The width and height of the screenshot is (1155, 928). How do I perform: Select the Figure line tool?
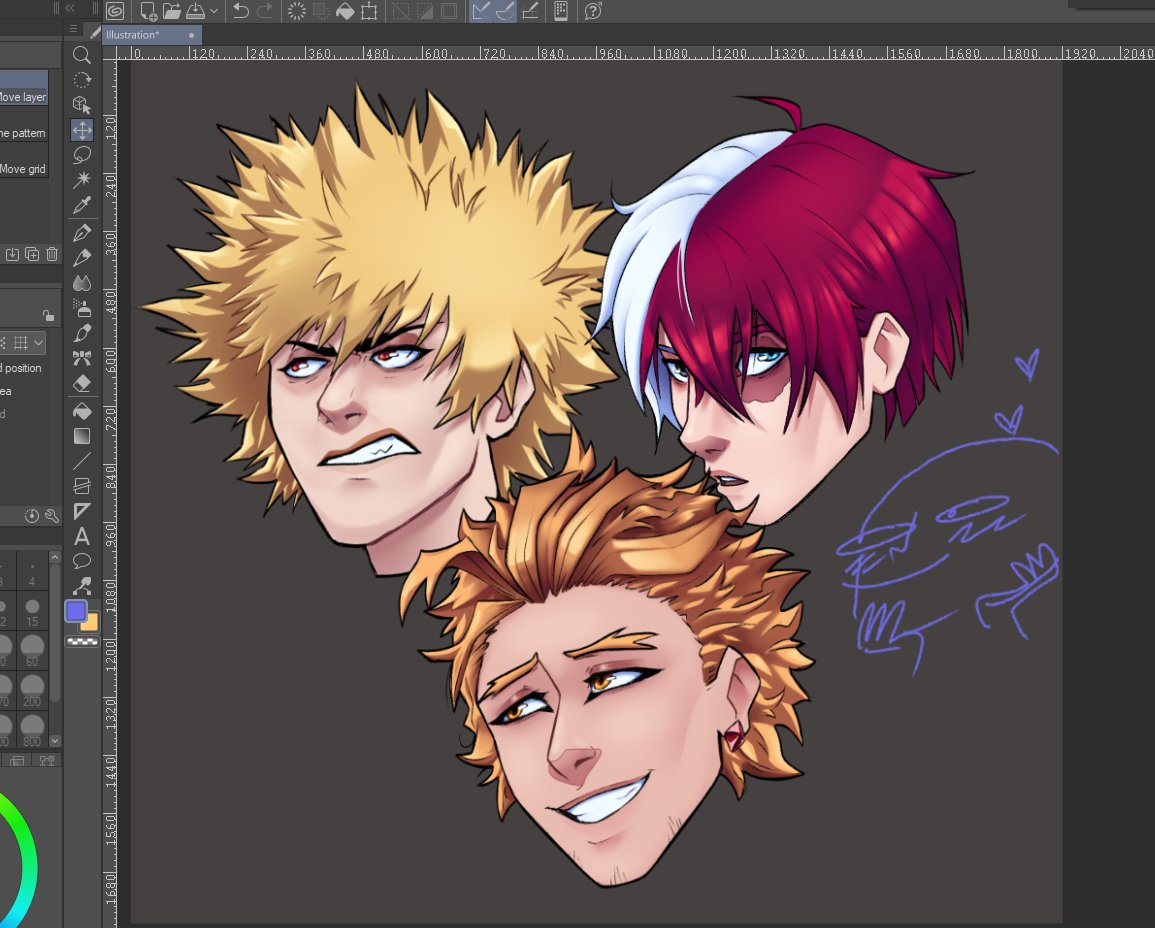82,461
